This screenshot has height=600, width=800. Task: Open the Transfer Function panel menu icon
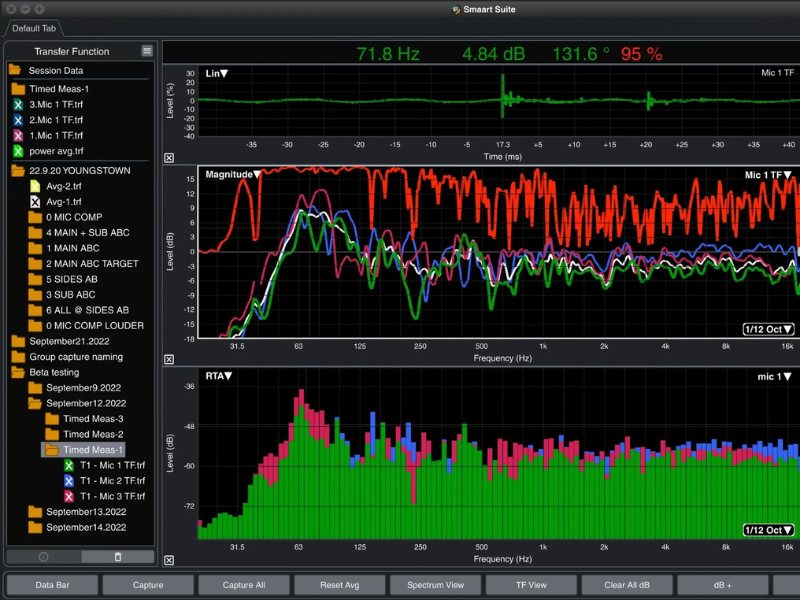(x=147, y=51)
